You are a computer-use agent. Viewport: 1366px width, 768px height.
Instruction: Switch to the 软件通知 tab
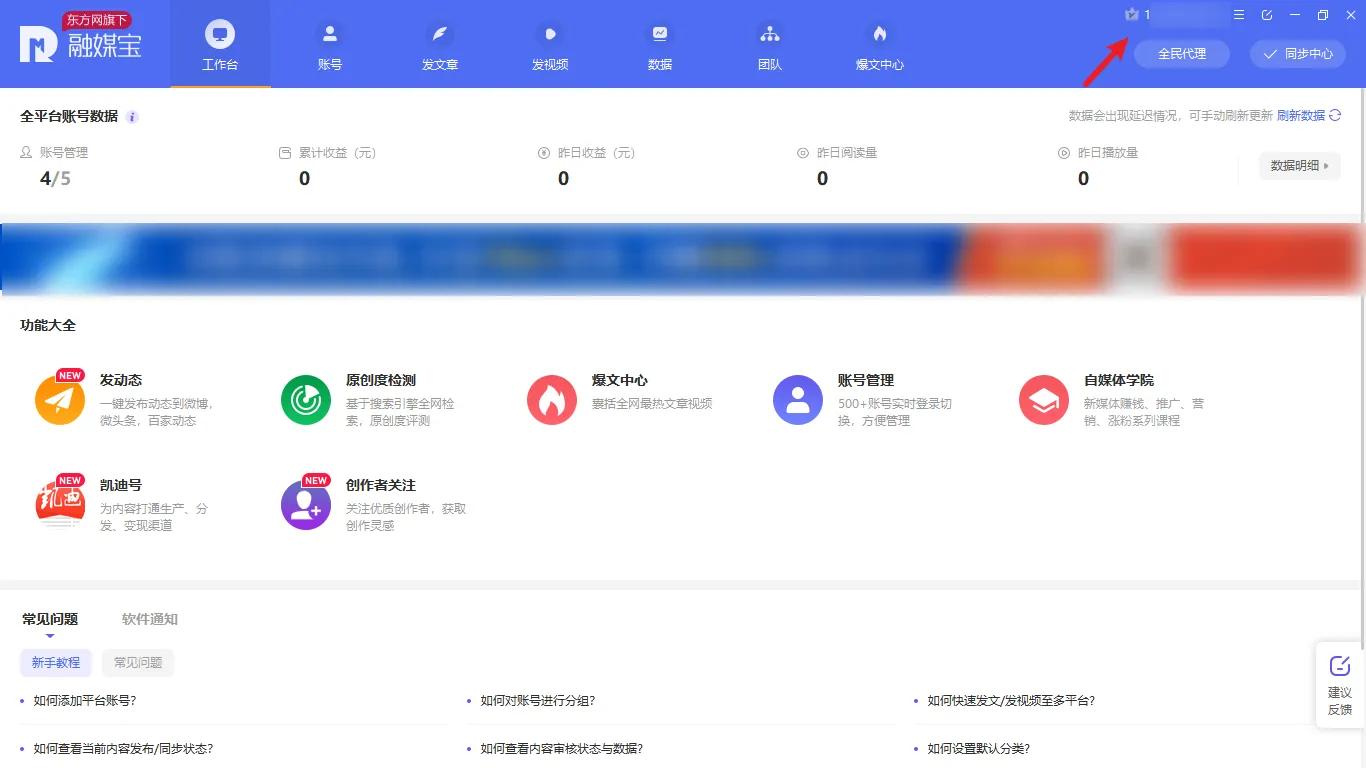tap(148, 619)
